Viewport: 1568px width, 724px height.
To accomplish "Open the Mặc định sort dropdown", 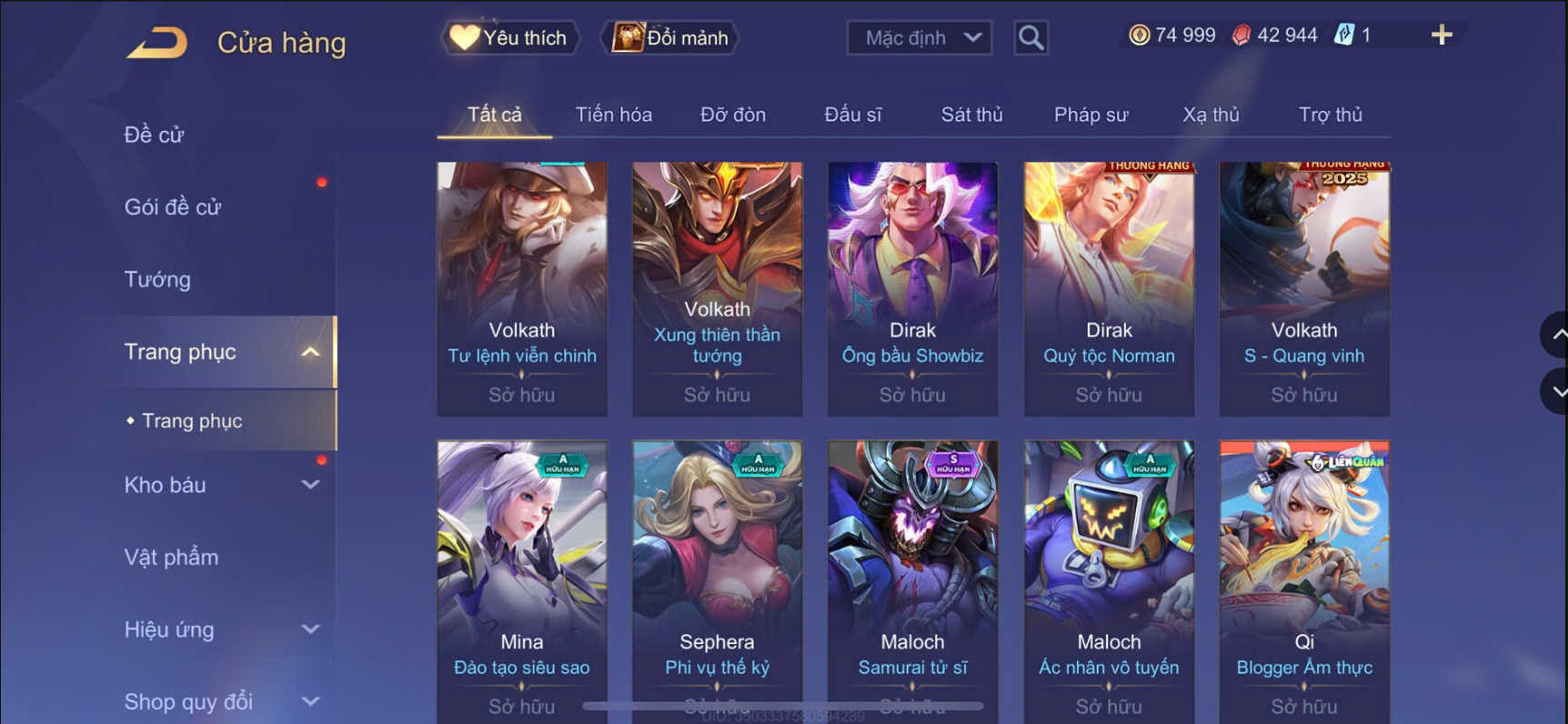I will tap(920, 37).
